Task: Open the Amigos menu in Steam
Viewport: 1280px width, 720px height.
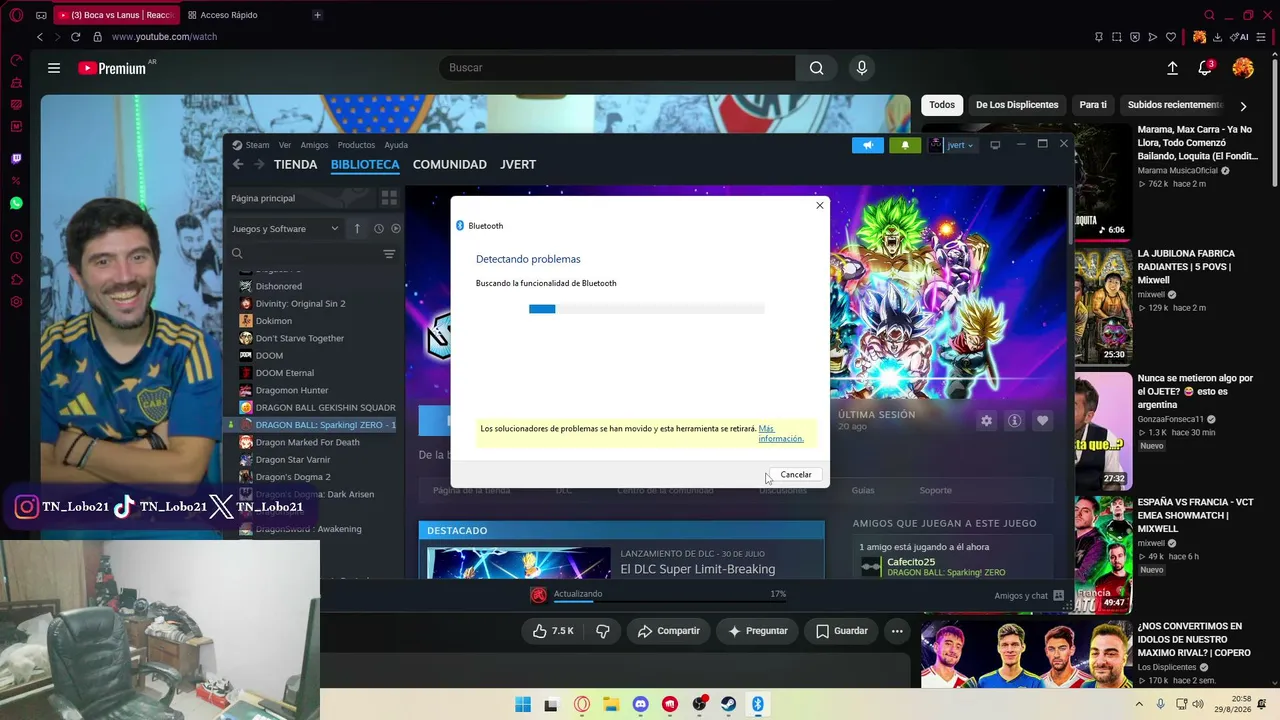Action: pos(314,145)
